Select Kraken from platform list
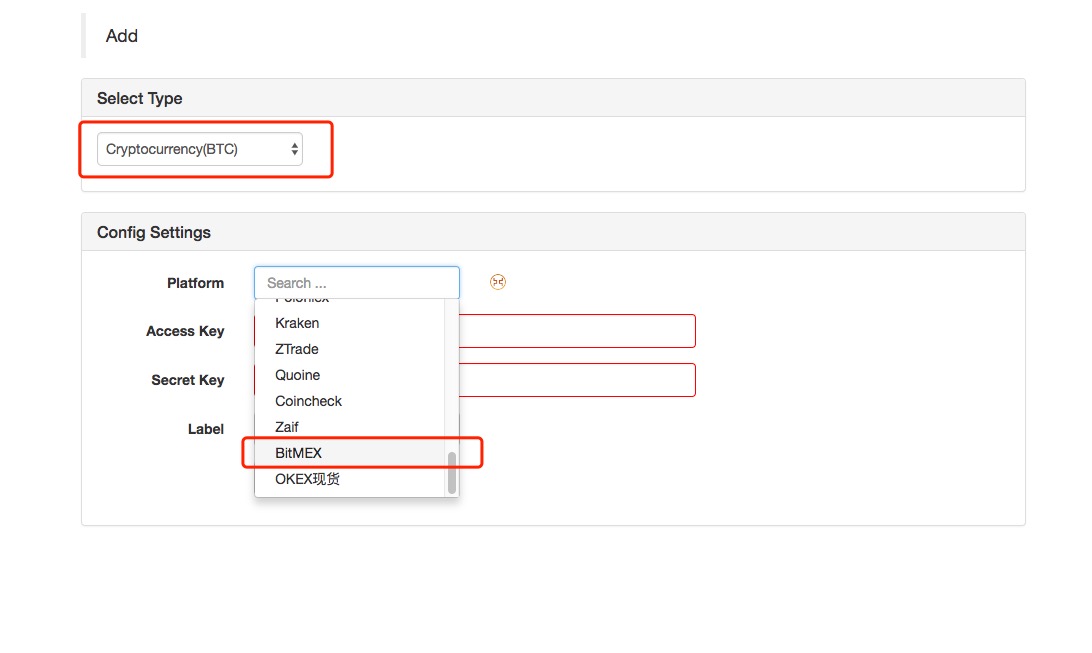The image size is (1092, 653). (350, 323)
